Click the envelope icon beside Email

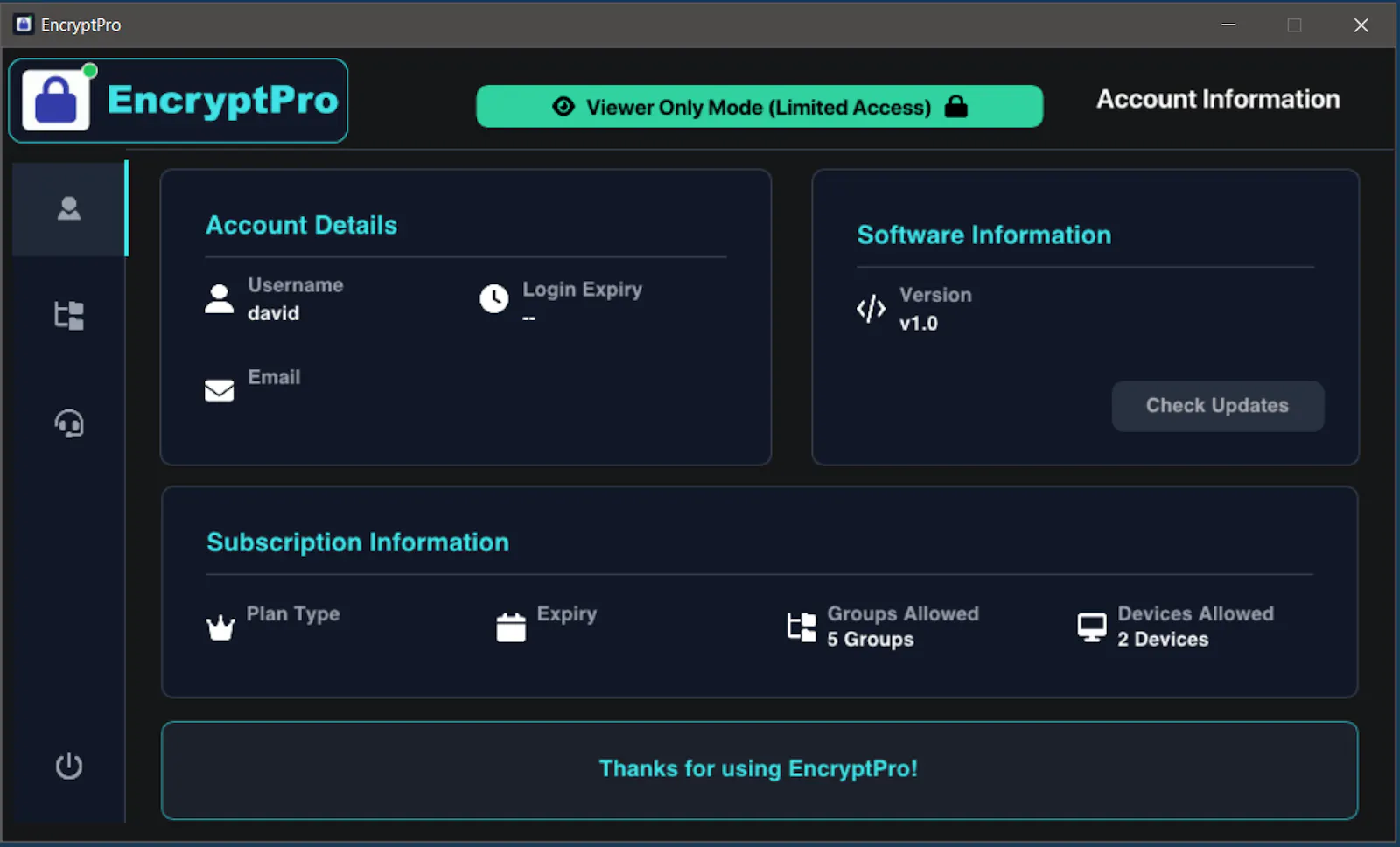coord(219,390)
